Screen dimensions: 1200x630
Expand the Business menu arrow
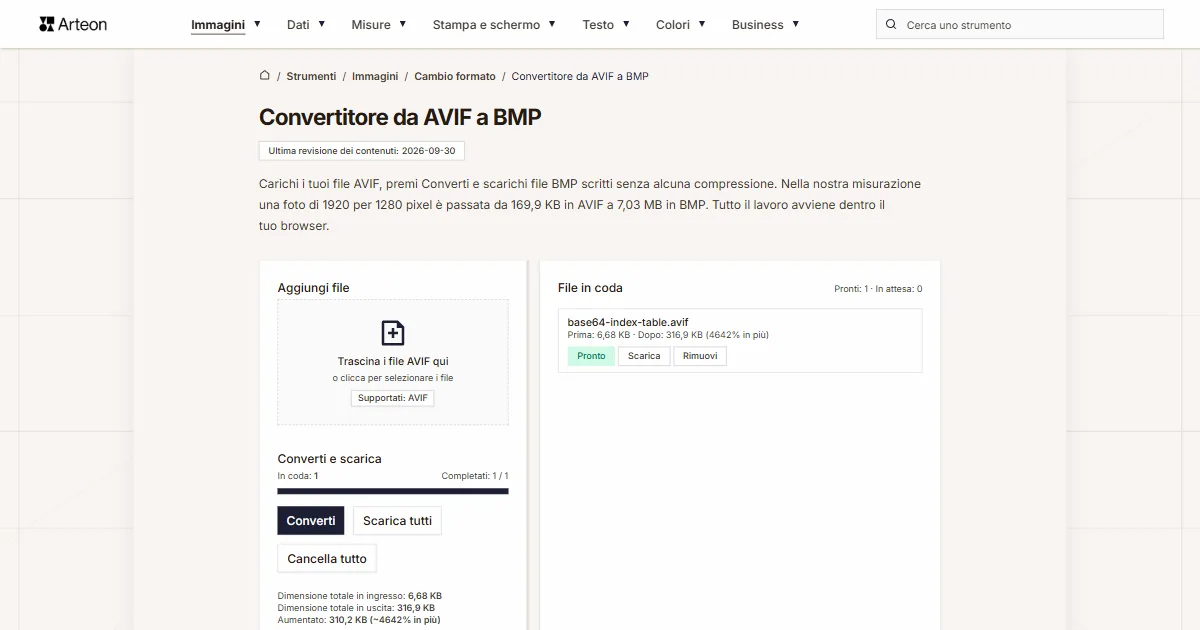(795, 23)
